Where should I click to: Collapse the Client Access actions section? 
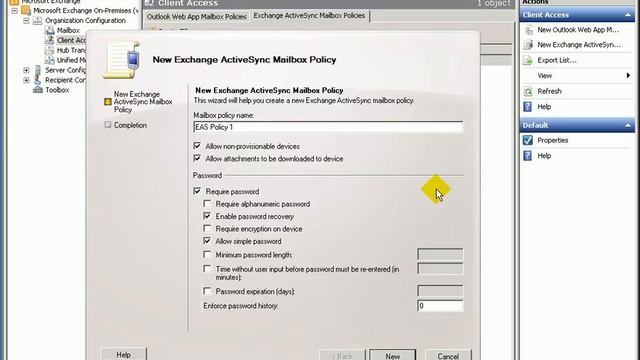(628, 15)
